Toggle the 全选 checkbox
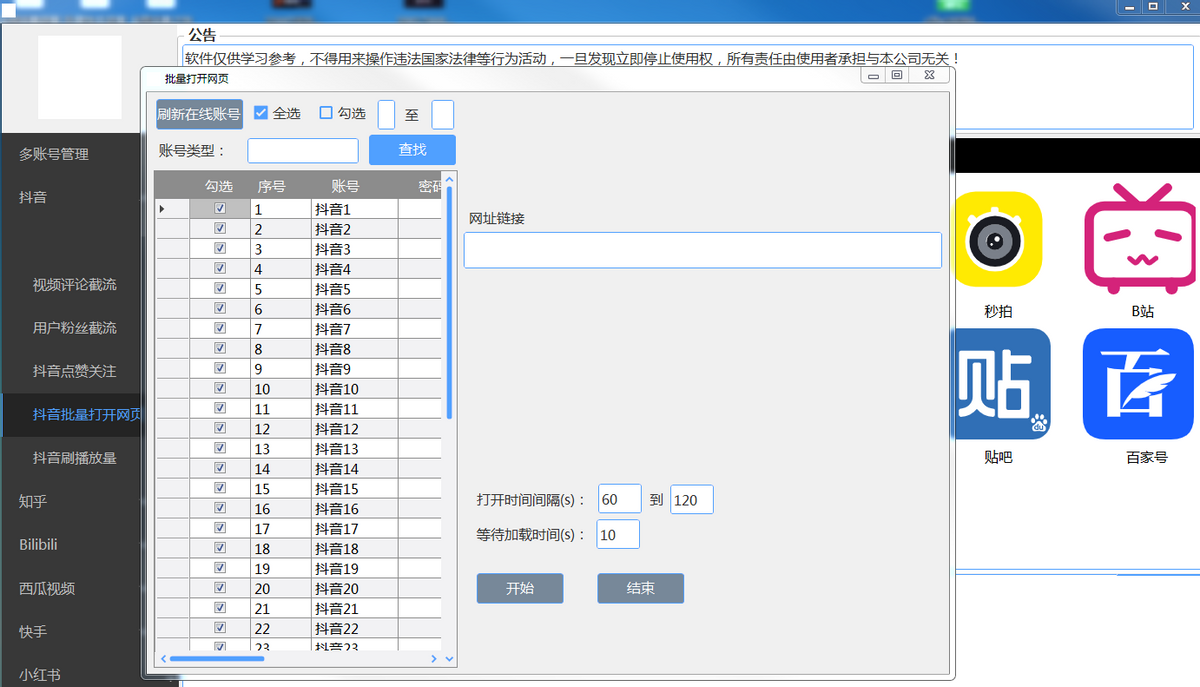 (261, 113)
